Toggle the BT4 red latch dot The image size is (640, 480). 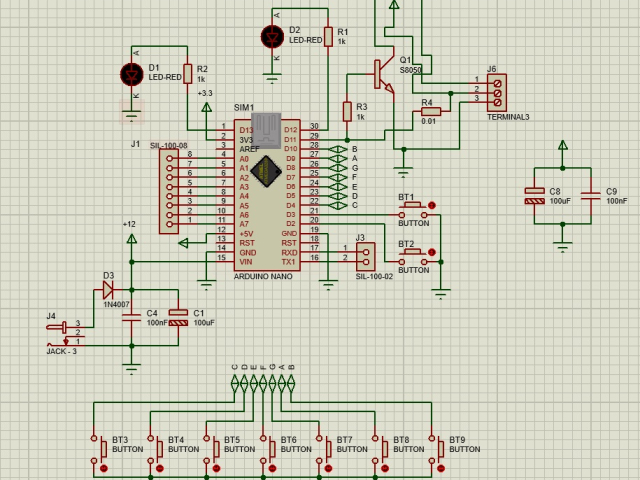click(x=160, y=468)
